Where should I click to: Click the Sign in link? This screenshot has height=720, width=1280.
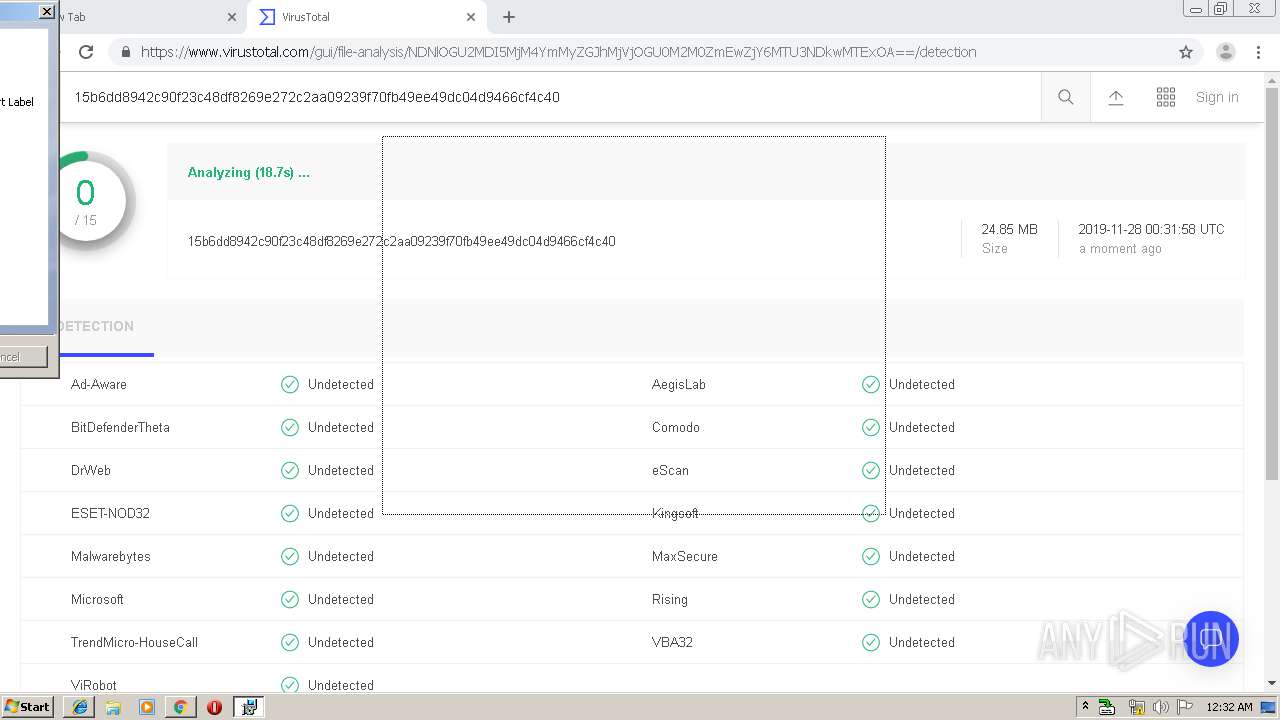(1217, 97)
